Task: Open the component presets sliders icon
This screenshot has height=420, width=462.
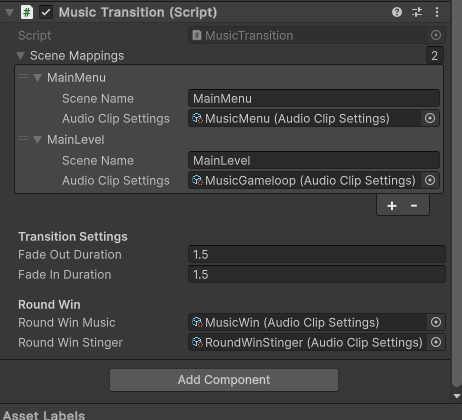Action: (x=417, y=12)
